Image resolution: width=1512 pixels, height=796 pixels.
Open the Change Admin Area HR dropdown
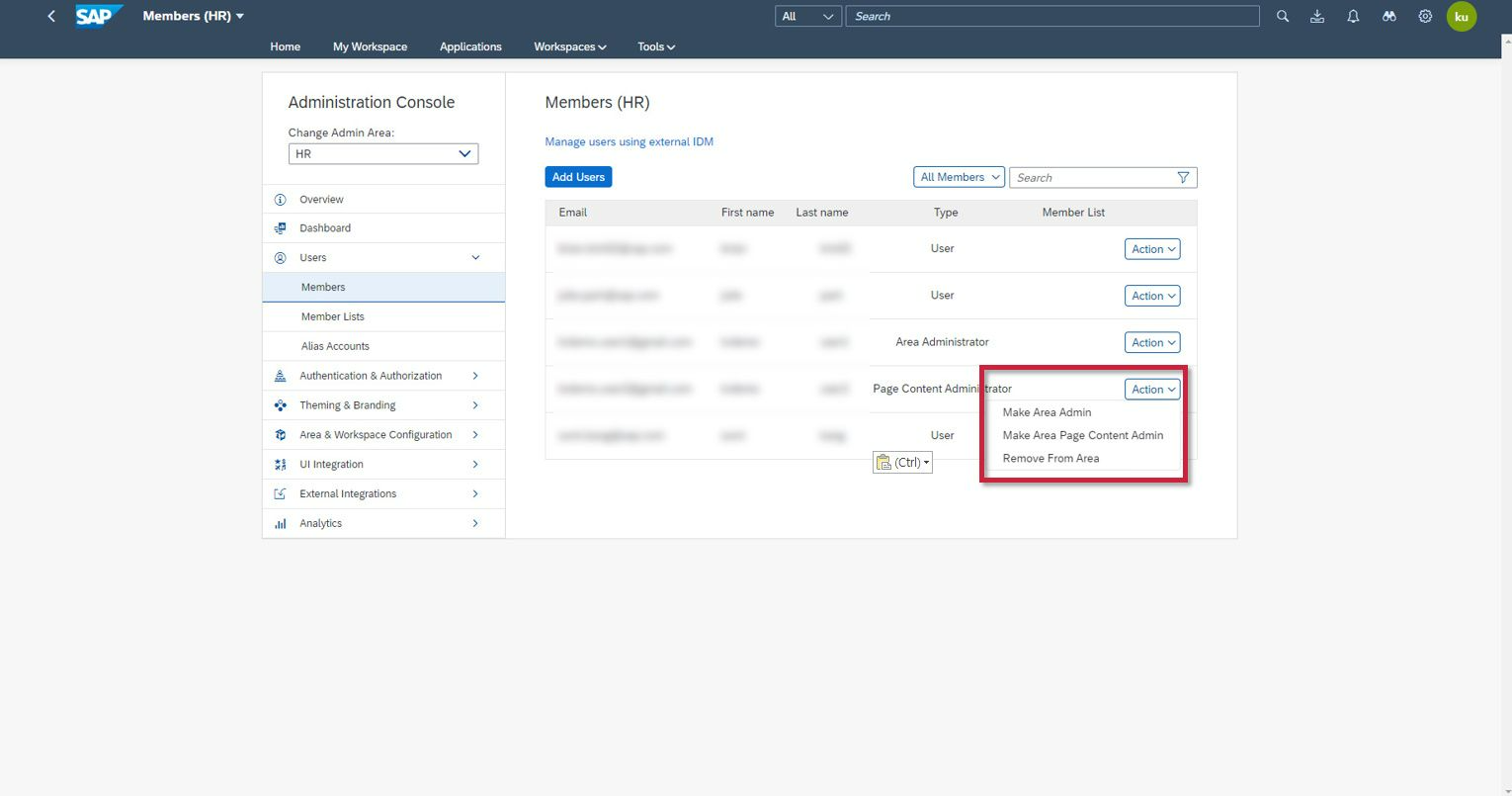click(383, 154)
